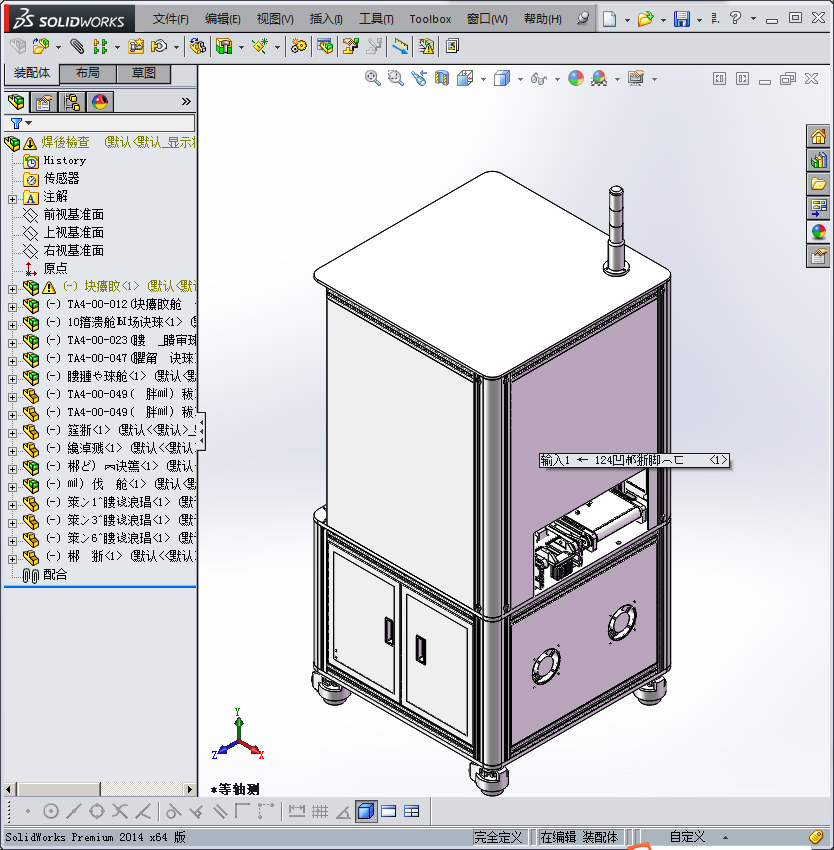Open the PropertyManager tab

pyautogui.click(x=44, y=102)
